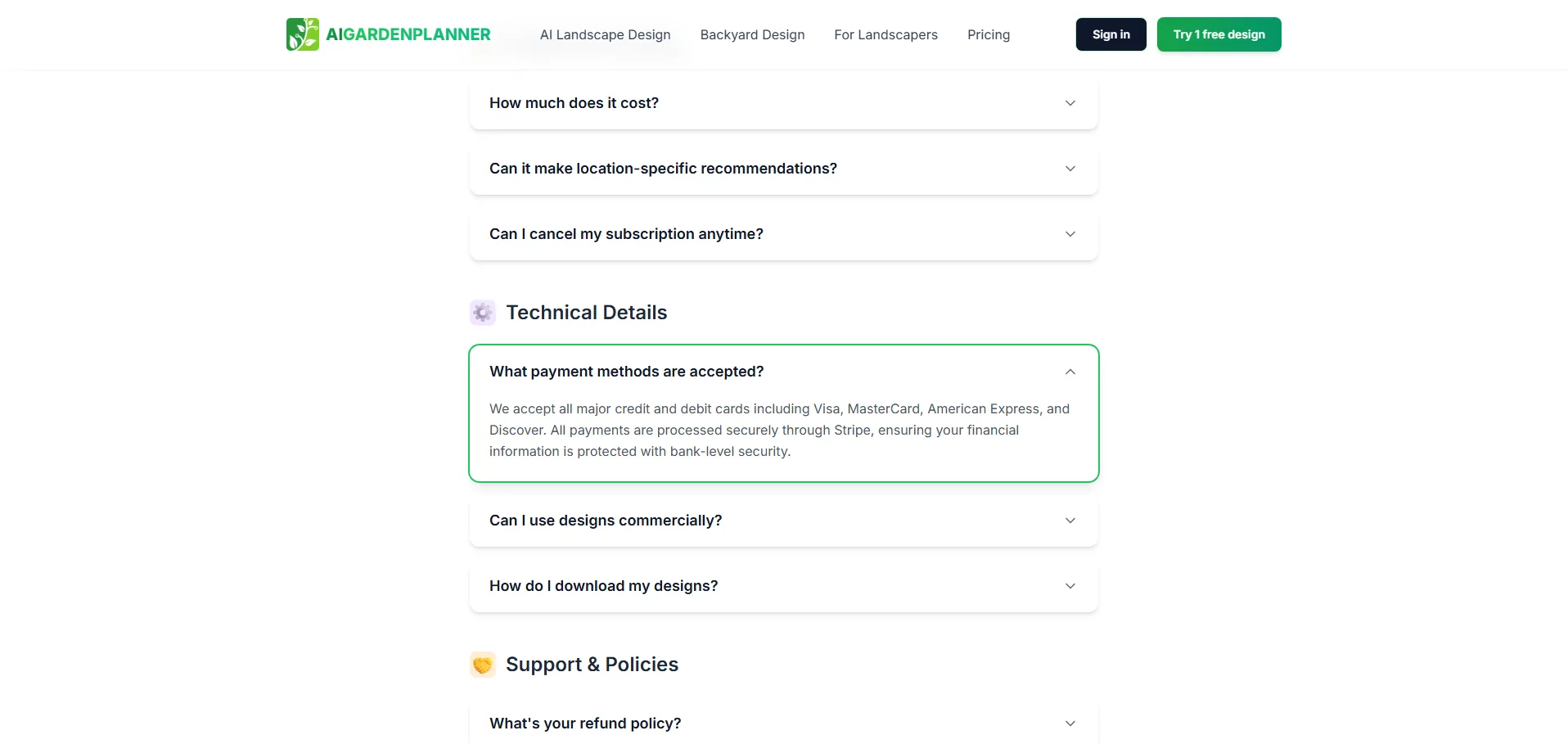Image resolution: width=1568 pixels, height=744 pixels.
Task: Go to Backyard Design page
Action: click(x=752, y=34)
